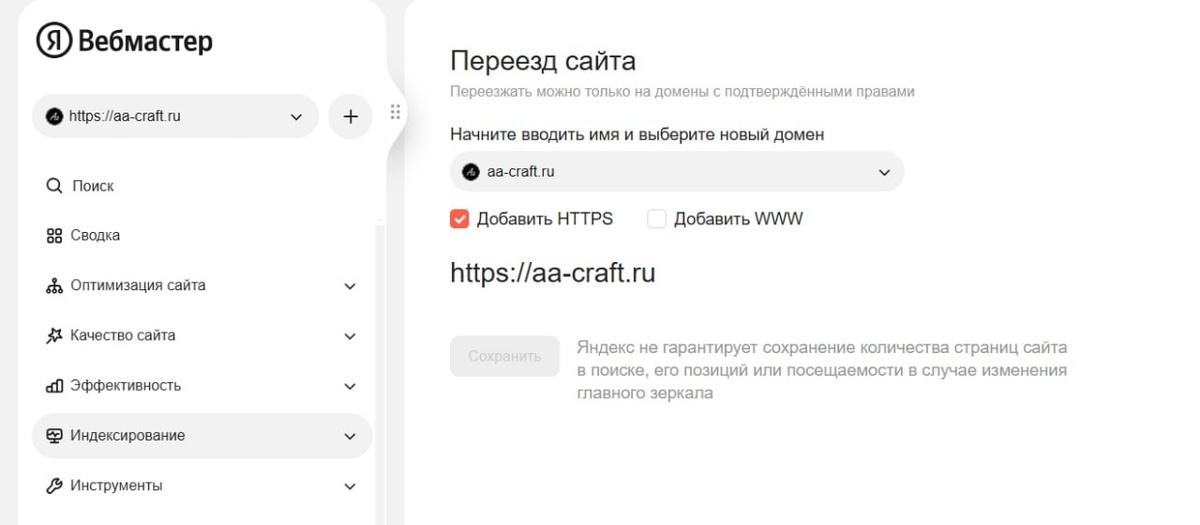Click the Сводка grid icon
Image resolution: width=1200 pixels, height=525 pixels.
[x=54, y=236]
